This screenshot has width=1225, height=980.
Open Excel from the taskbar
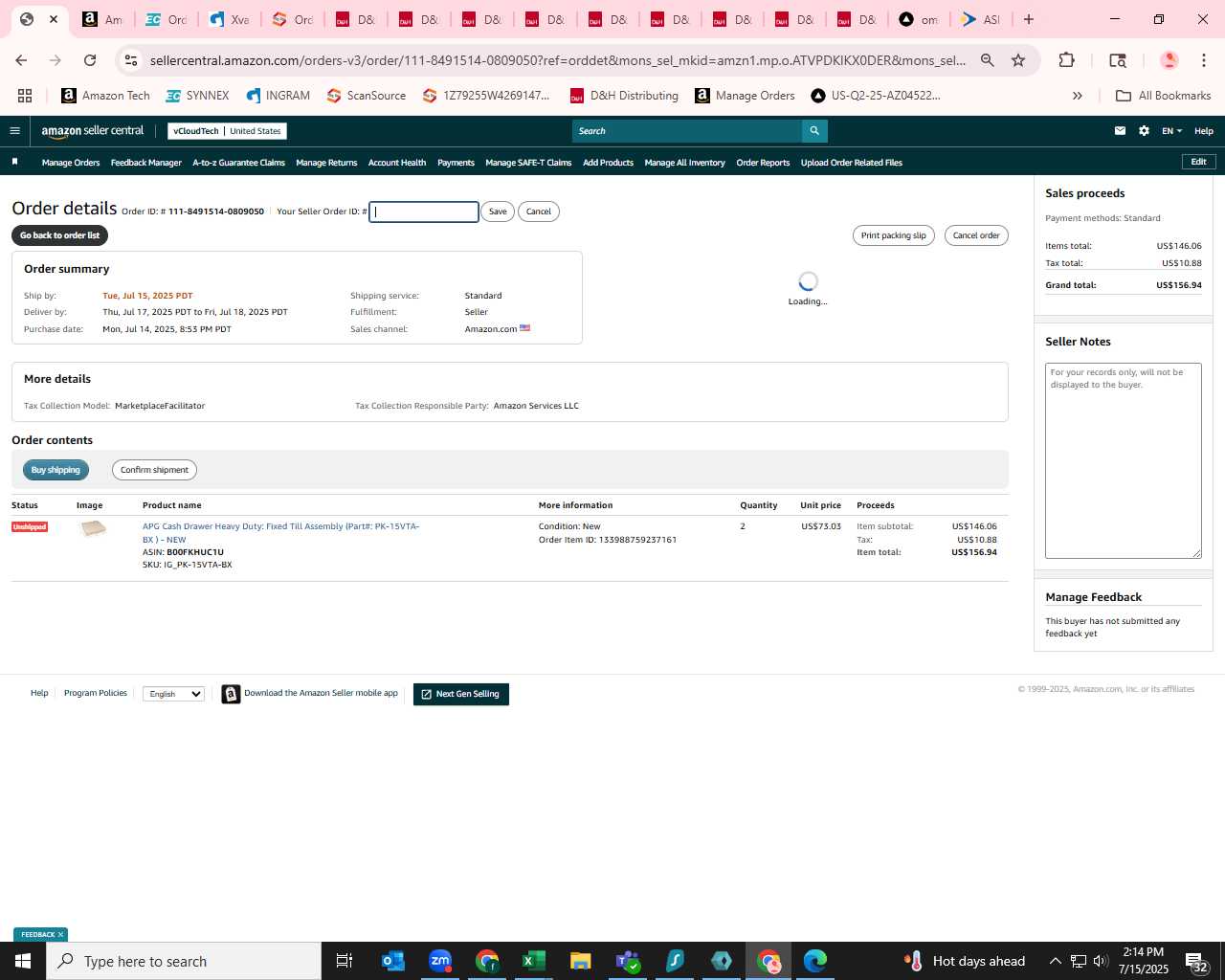pyautogui.click(x=533, y=961)
